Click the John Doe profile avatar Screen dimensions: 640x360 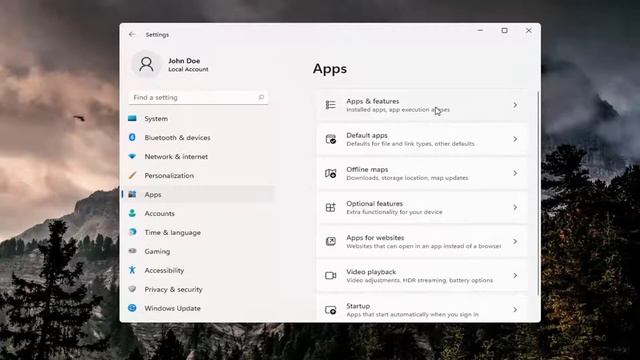(146, 64)
